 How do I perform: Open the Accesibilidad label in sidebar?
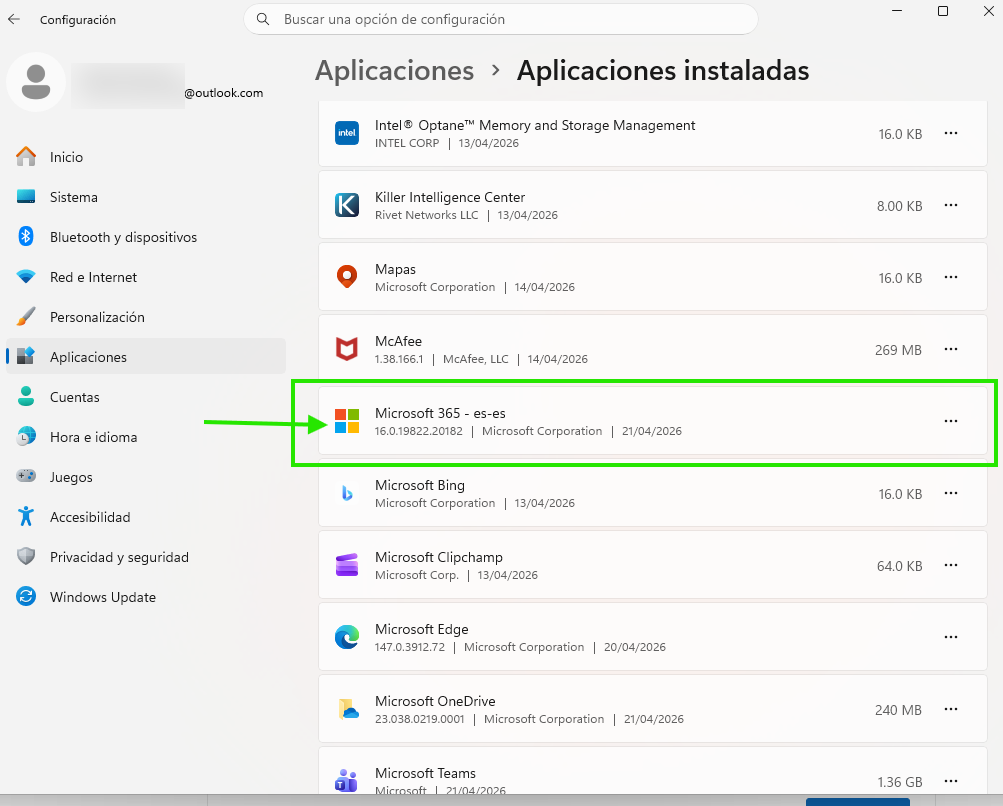[x=90, y=517]
